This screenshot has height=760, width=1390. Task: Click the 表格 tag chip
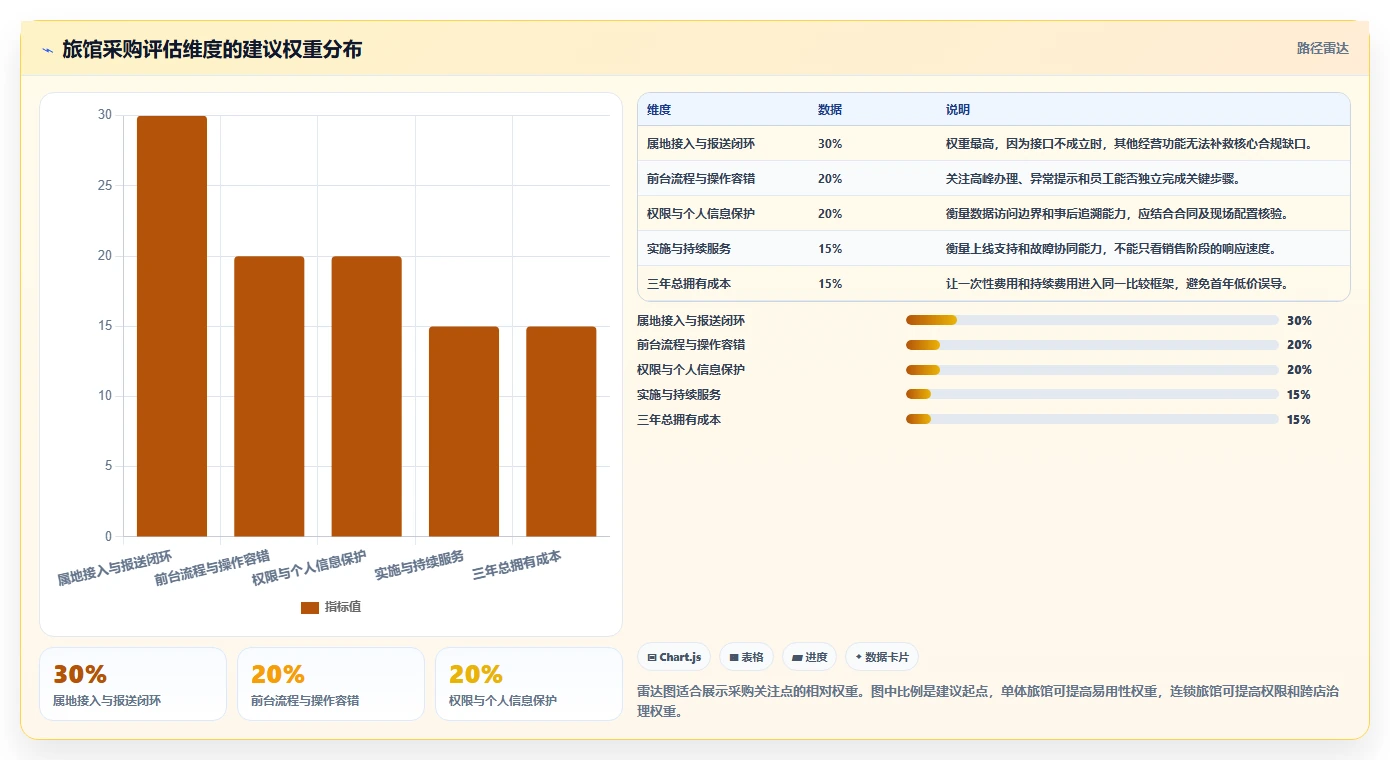tap(747, 657)
